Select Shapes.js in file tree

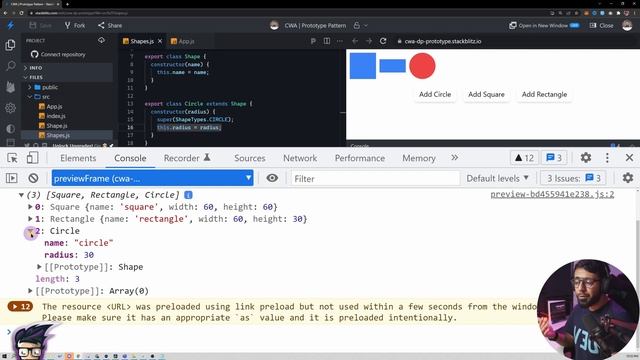(x=54, y=135)
